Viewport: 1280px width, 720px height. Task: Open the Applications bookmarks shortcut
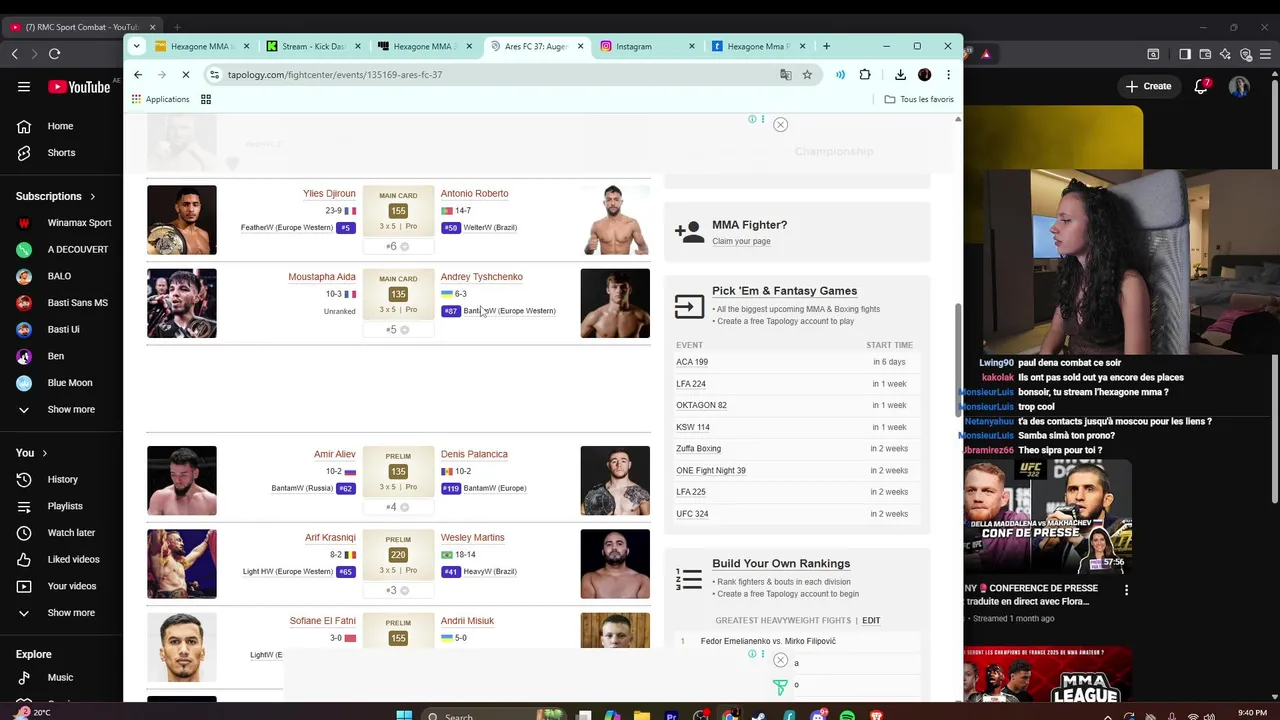tap(160, 99)
